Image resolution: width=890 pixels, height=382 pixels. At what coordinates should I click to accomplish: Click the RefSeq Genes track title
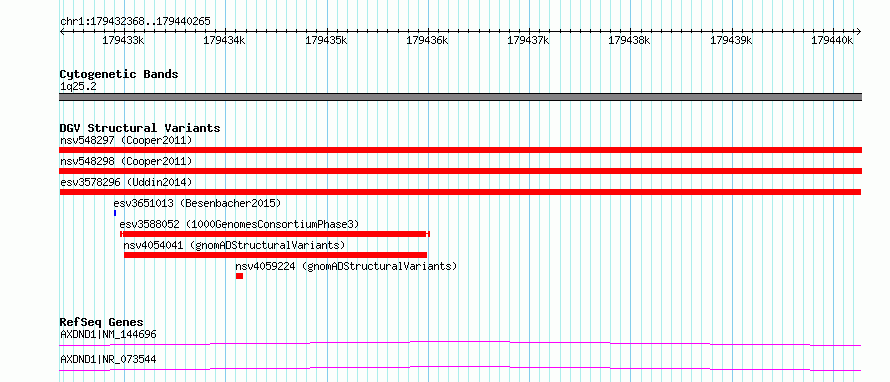pyautogui.click(x=102, y=322)
